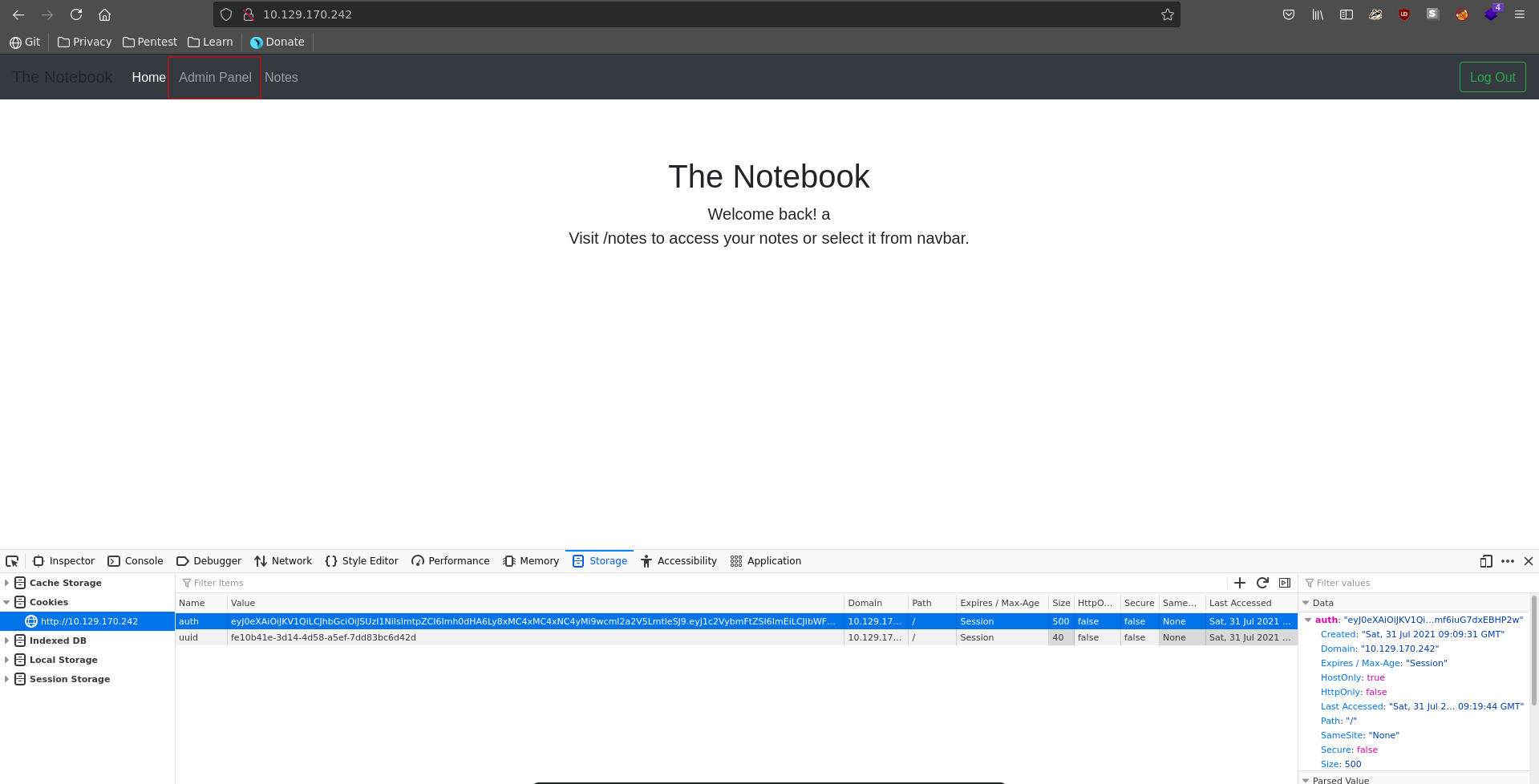1539x784 pixels.
Task: Toggle the storage data sidebar panel
Action: 1285,583
